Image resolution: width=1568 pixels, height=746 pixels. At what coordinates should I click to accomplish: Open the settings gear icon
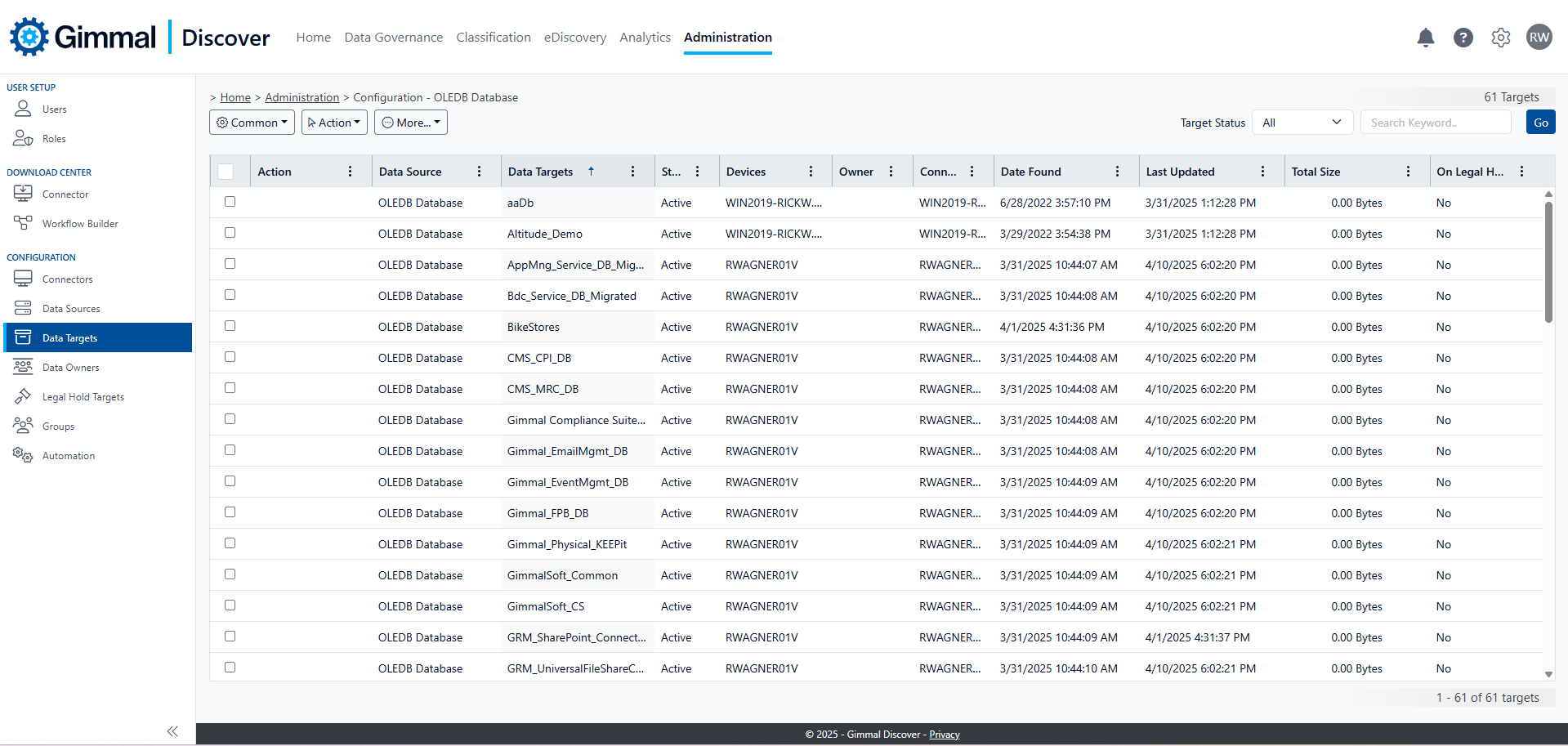coord(1500,38)
